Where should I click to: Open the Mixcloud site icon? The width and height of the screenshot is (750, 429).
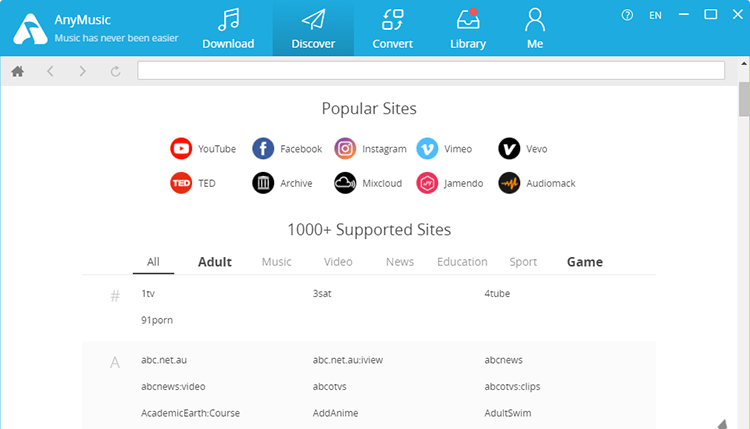click(345, 183)
